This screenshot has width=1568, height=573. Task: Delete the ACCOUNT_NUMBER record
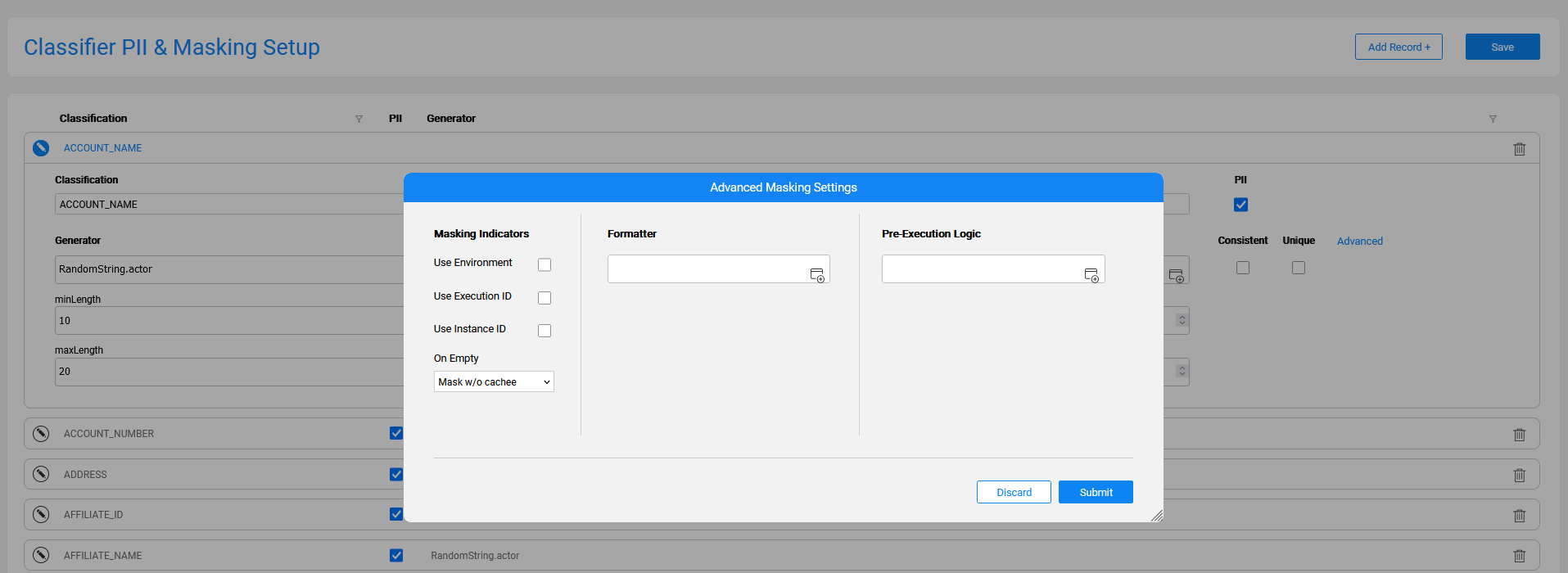(1520, 435)
